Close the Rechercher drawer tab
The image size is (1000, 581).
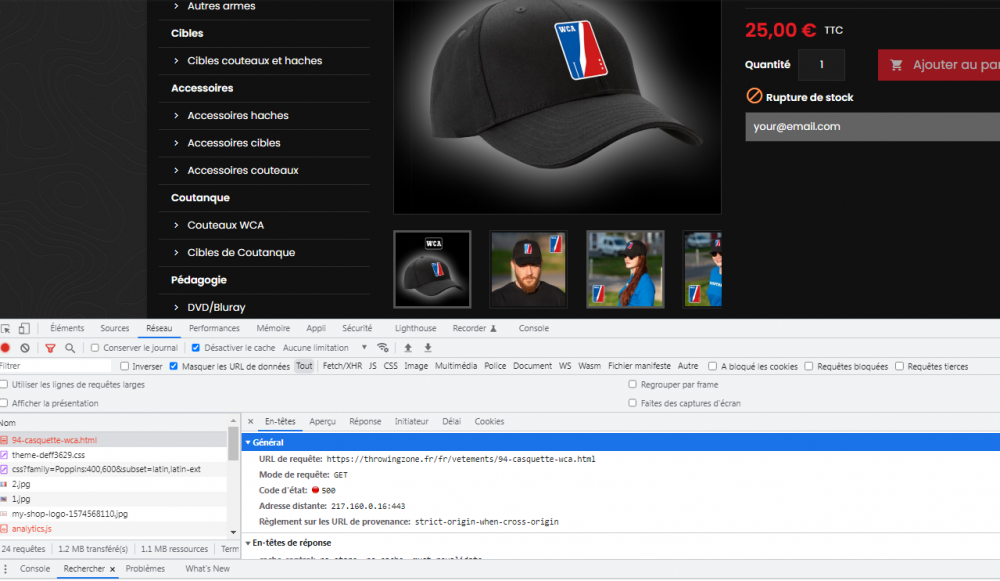point(112,570)
